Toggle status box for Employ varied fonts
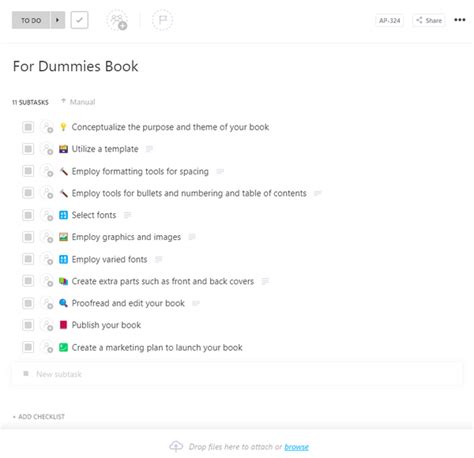This screenshot has height=458, width=474. click(28, 259)
